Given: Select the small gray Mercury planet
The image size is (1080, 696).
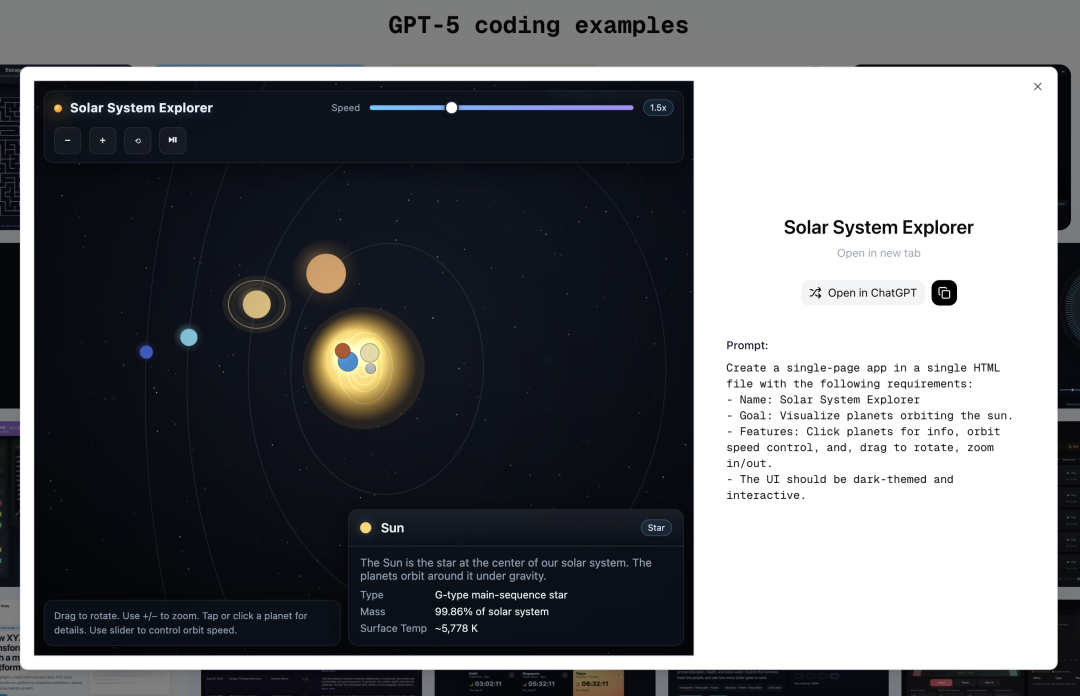Looking at the screenshot, I should [x=371, y=369].
